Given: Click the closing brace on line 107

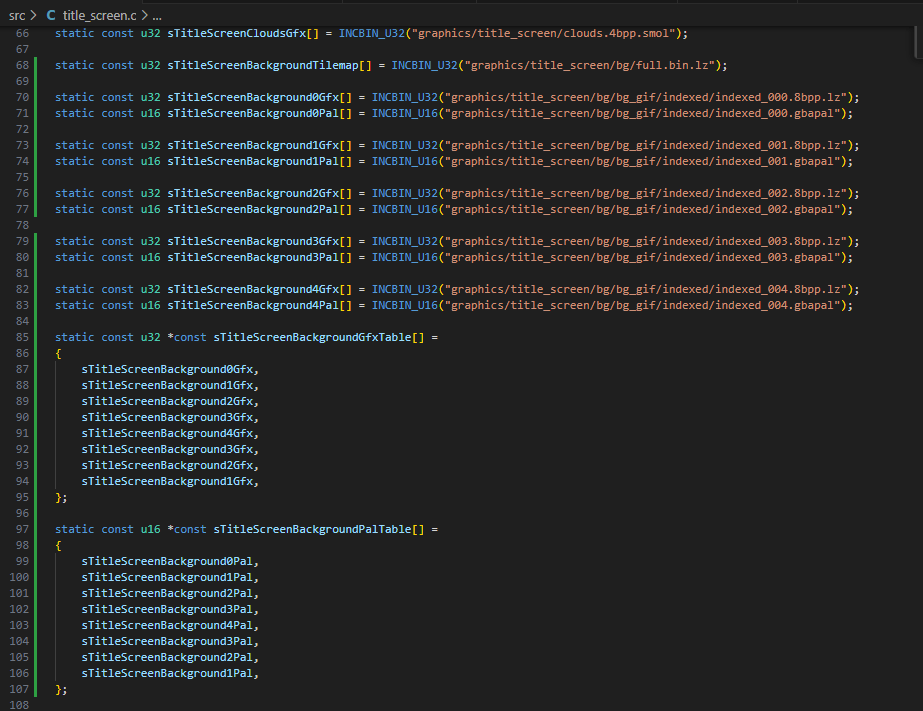Looking at the screenshot, I should 59,689.
